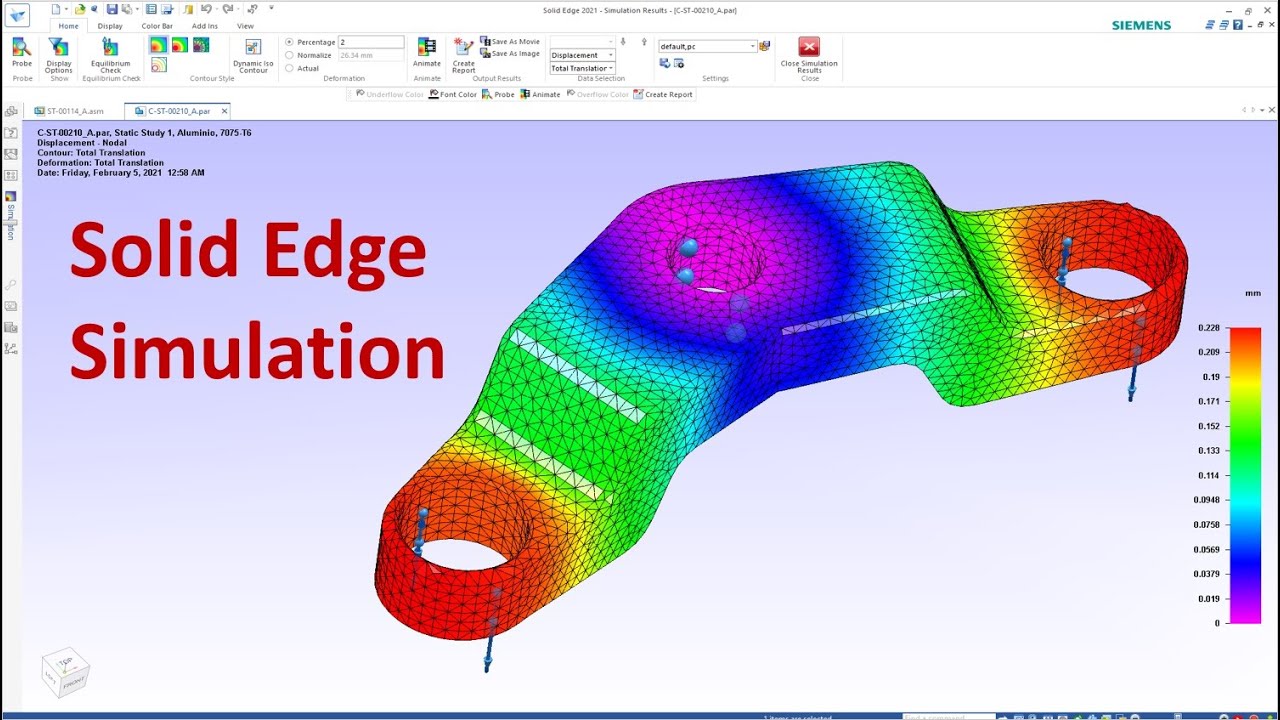This screenshot has height=720, width=1280.
Task: Select third element contour style icon
Action: [x=201, y=45]
